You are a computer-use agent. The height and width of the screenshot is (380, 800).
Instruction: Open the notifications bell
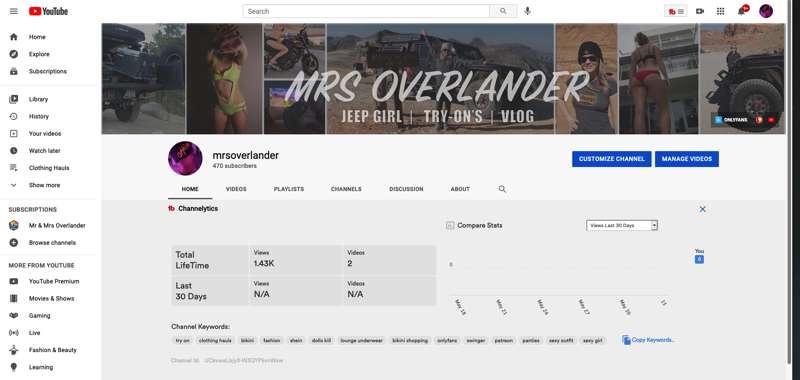coord(742,11)
